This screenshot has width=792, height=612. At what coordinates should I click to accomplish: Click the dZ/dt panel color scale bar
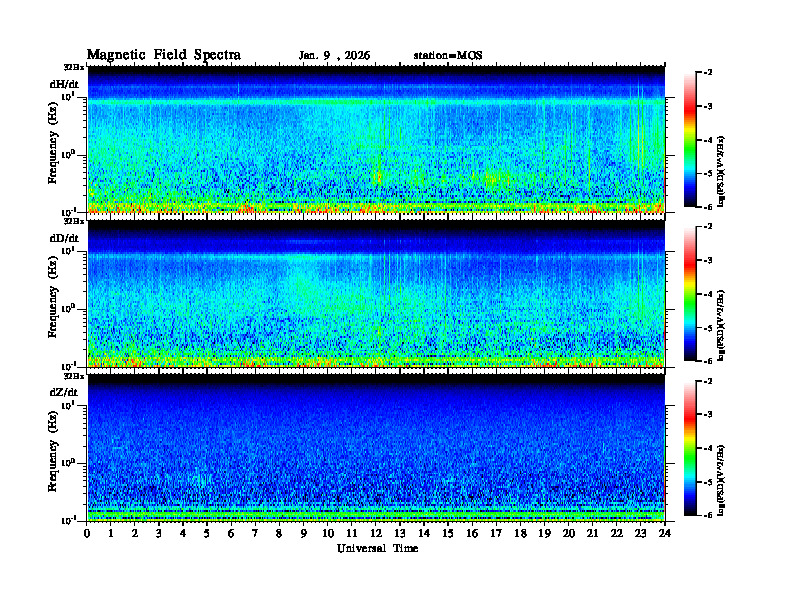point(690,448)
